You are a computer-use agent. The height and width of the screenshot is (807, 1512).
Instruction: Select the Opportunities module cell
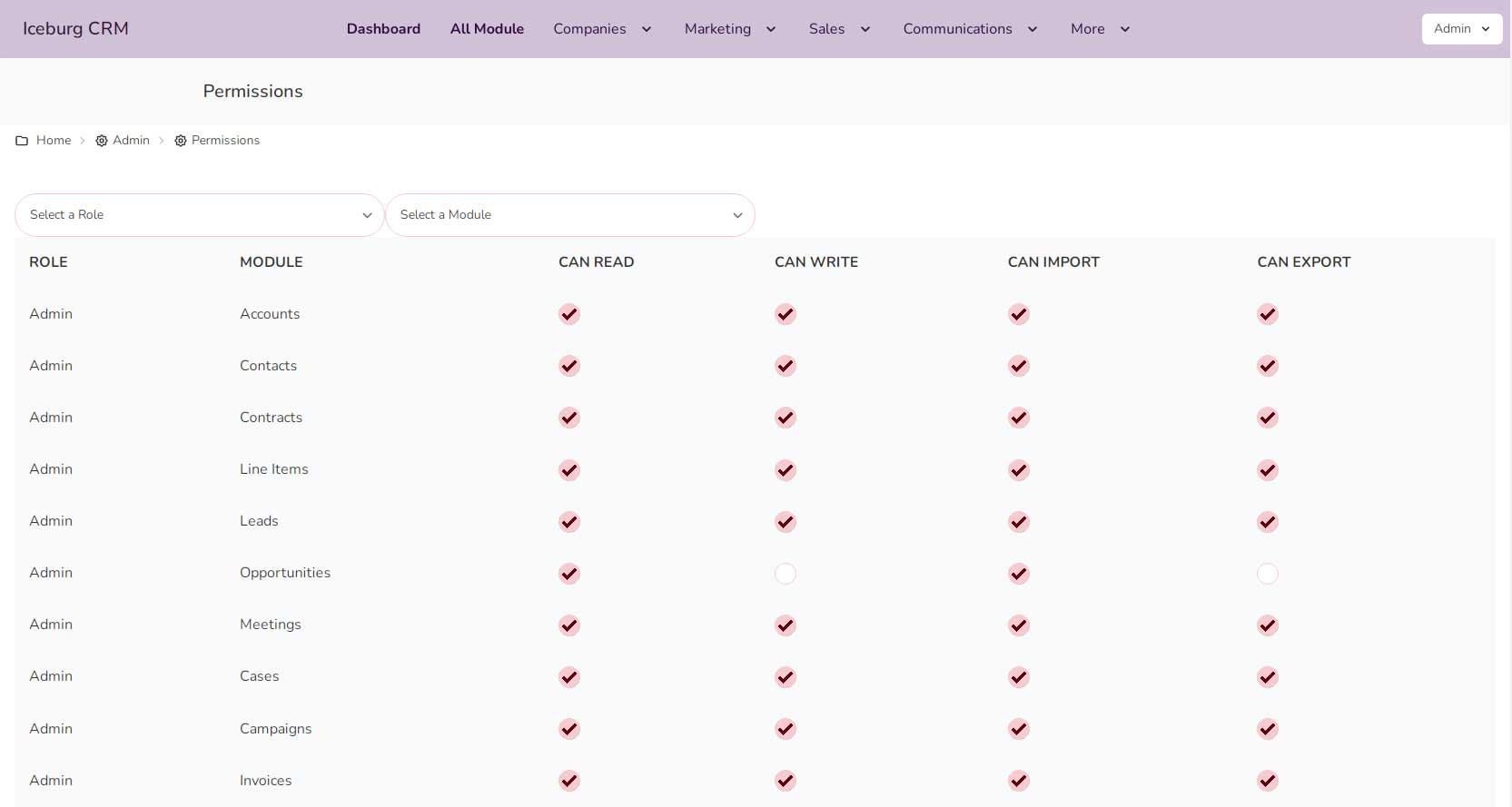point(285,573)
